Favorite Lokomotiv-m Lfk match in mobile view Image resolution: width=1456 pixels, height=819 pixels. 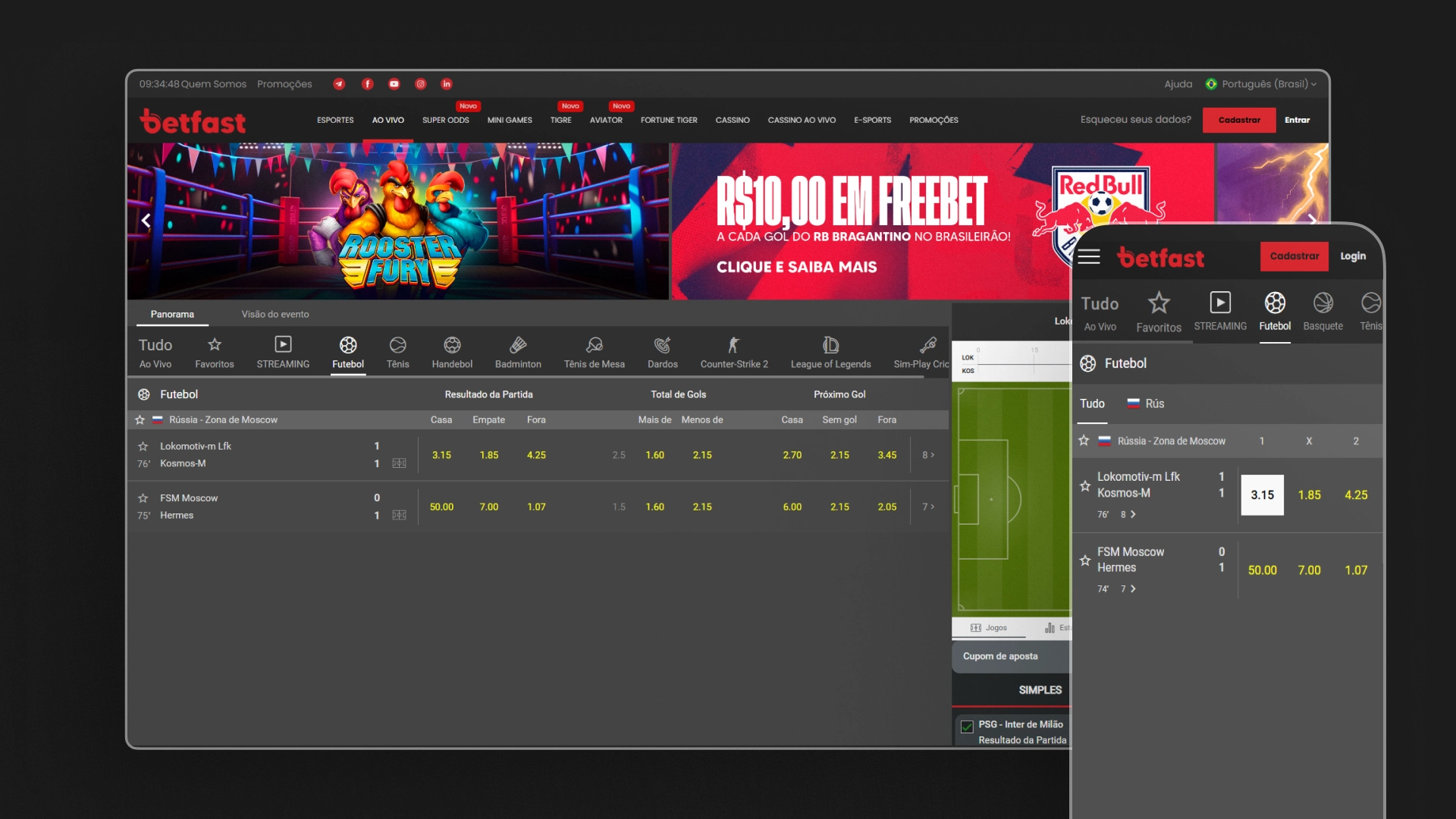[x=1085, y=485]
